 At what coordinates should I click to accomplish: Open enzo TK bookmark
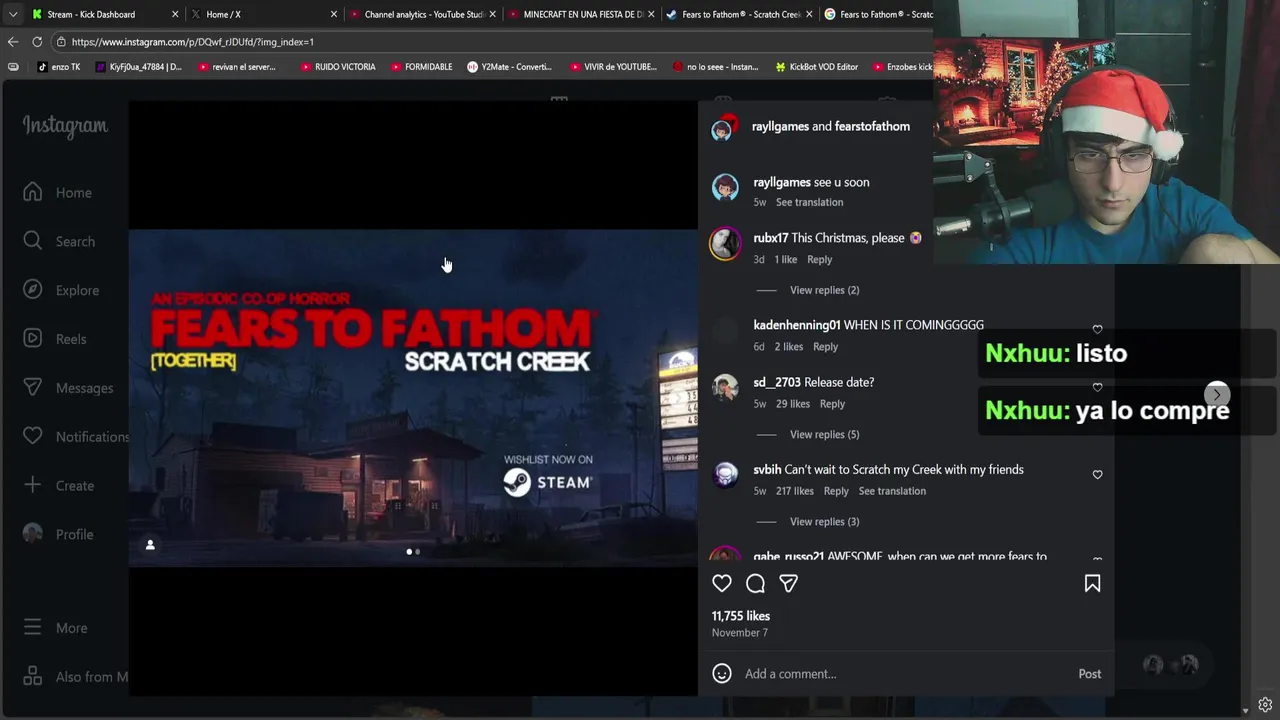click(x=58, y=67)
